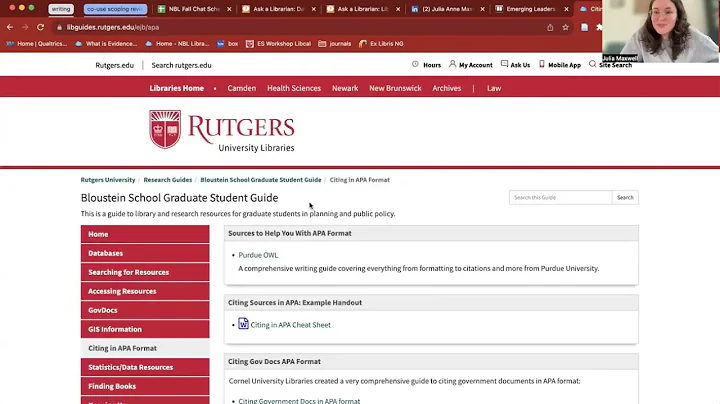
Task: Click the Word document icon beside Cheat Sheet
Action: pos(243,324)
